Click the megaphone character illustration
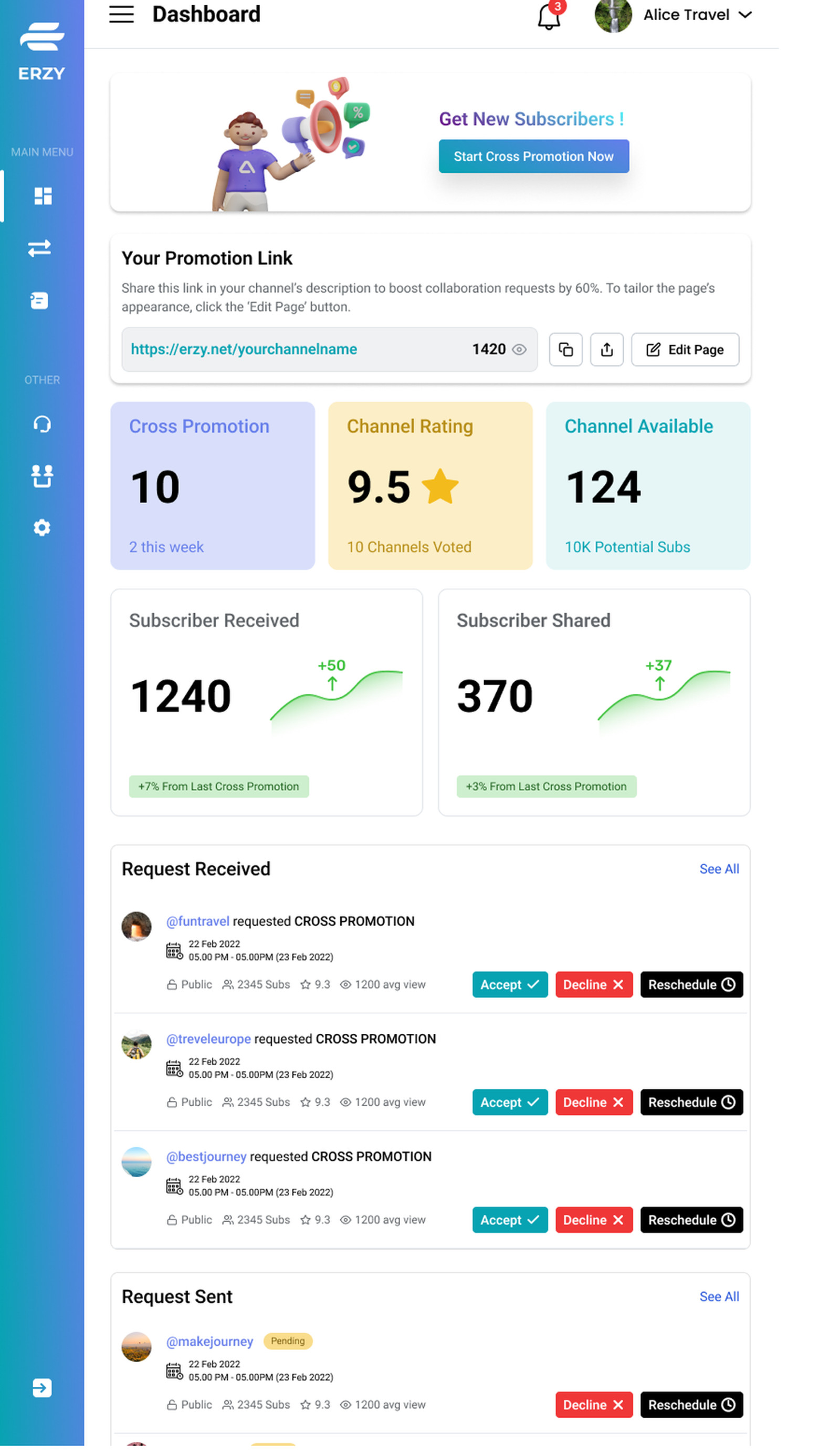Viewport: 840px width, 1454px height. point(291,144)
